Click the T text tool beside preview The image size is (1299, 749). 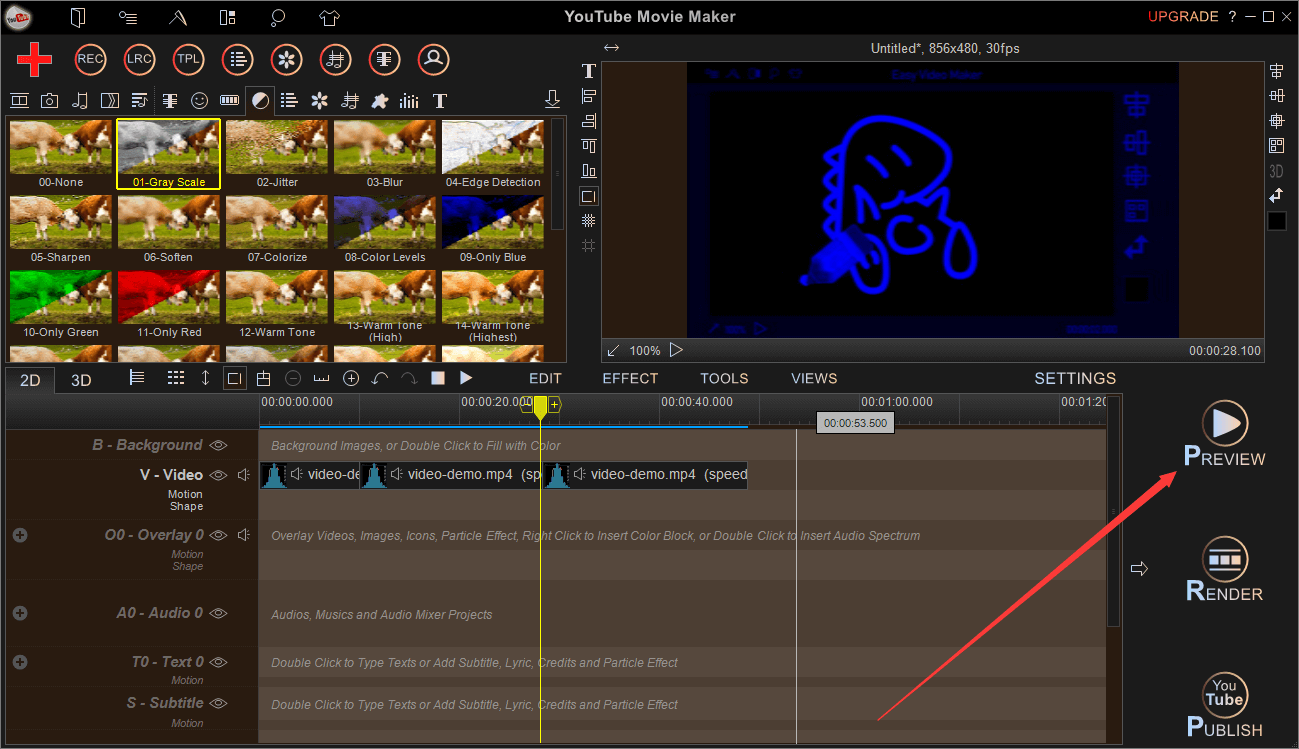coord(589,71)
